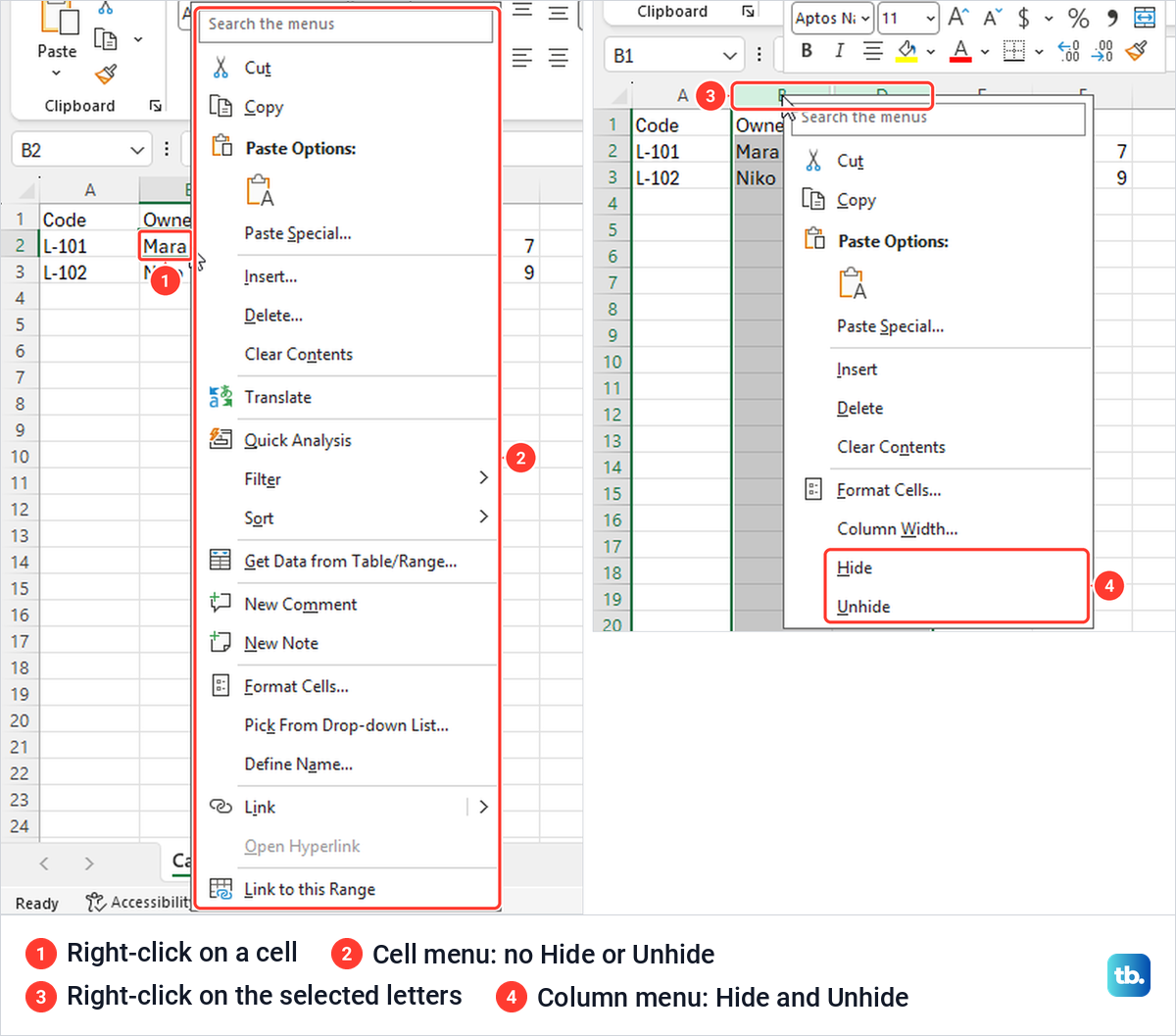Click next sheet arrow in left window
Viewport: 1176px width, 1036px height.
point(89,863)
